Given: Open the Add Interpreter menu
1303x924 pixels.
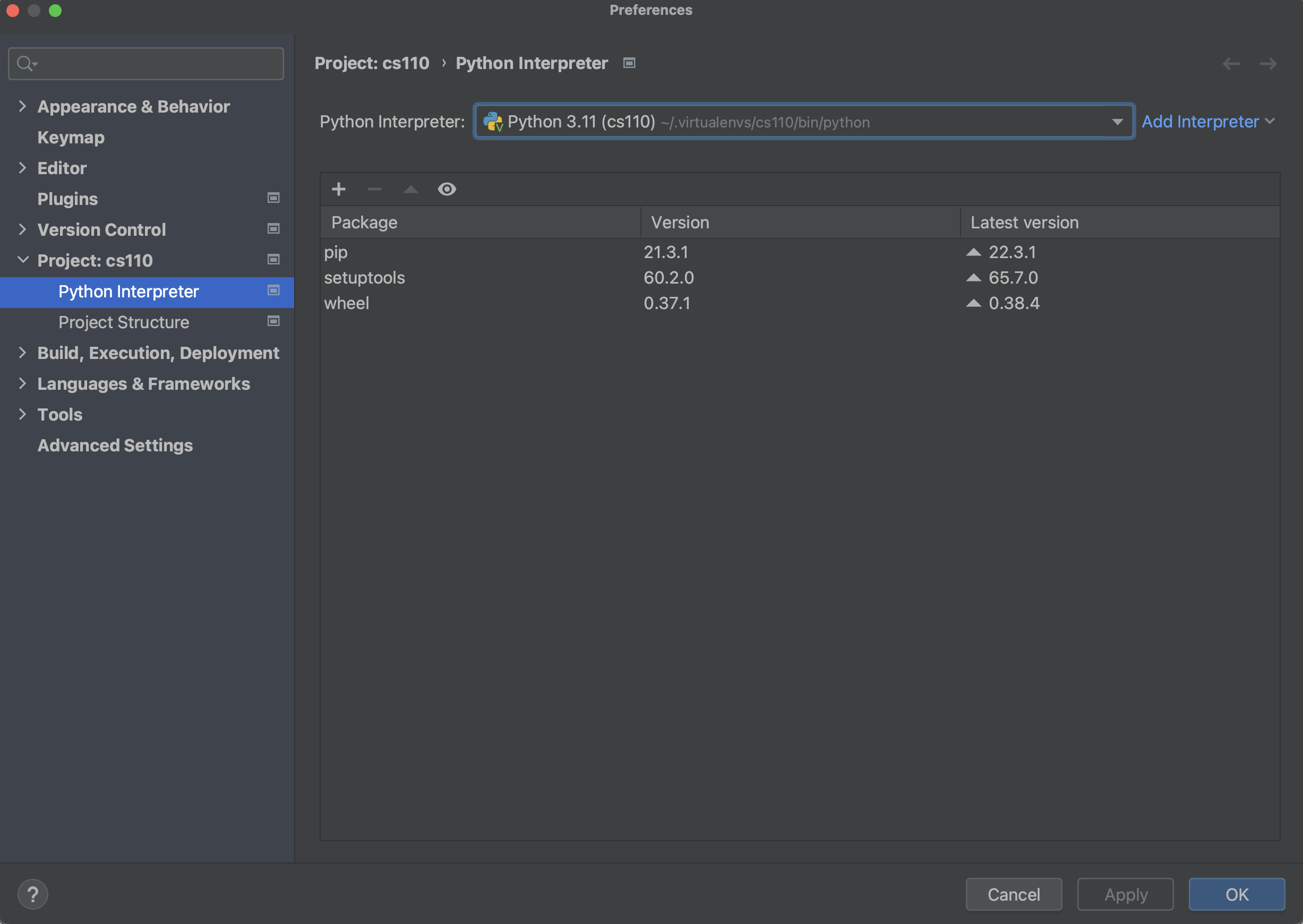Looking at the screenshot, I should (1208, 121).
